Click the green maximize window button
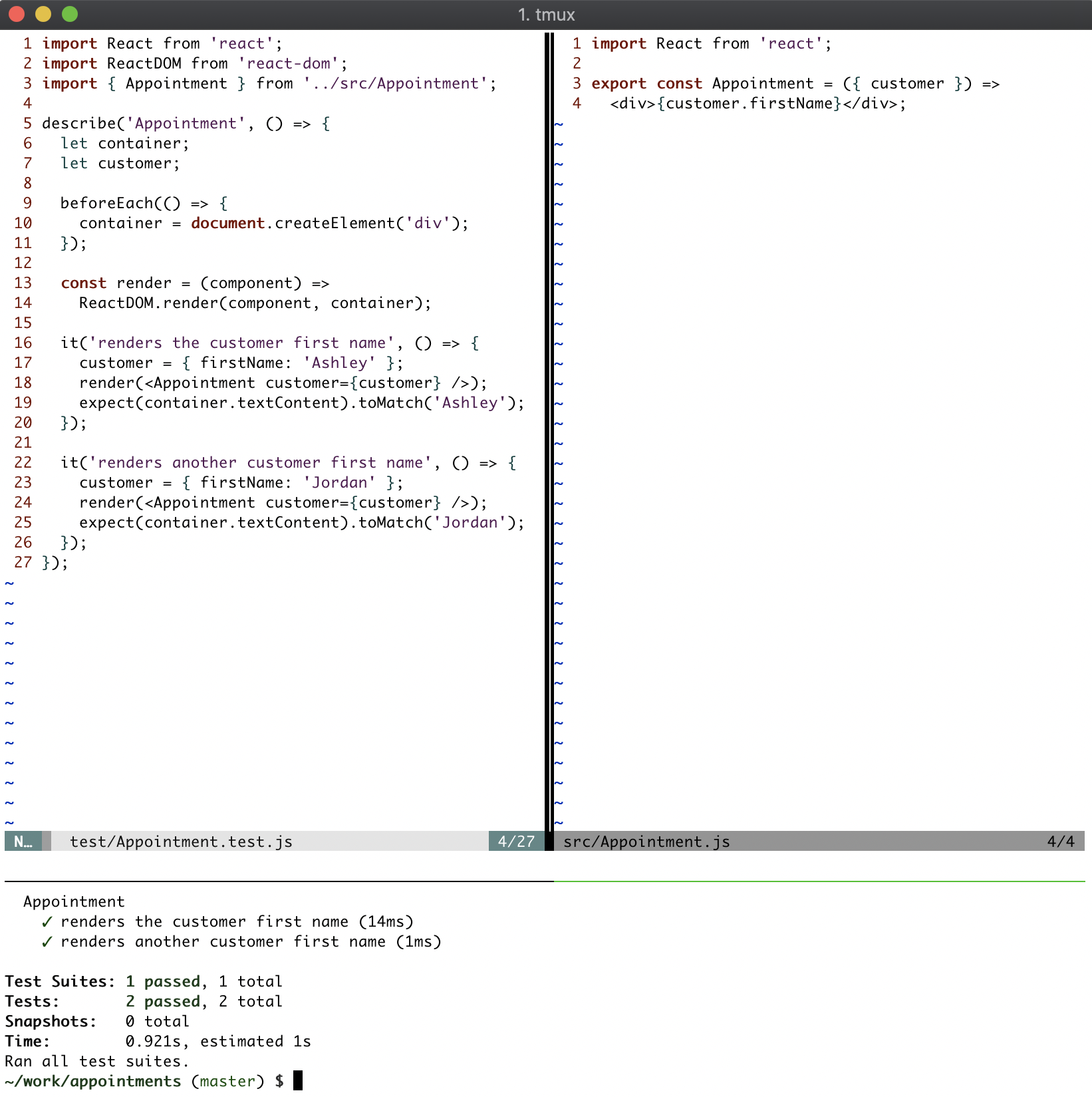 70,14
